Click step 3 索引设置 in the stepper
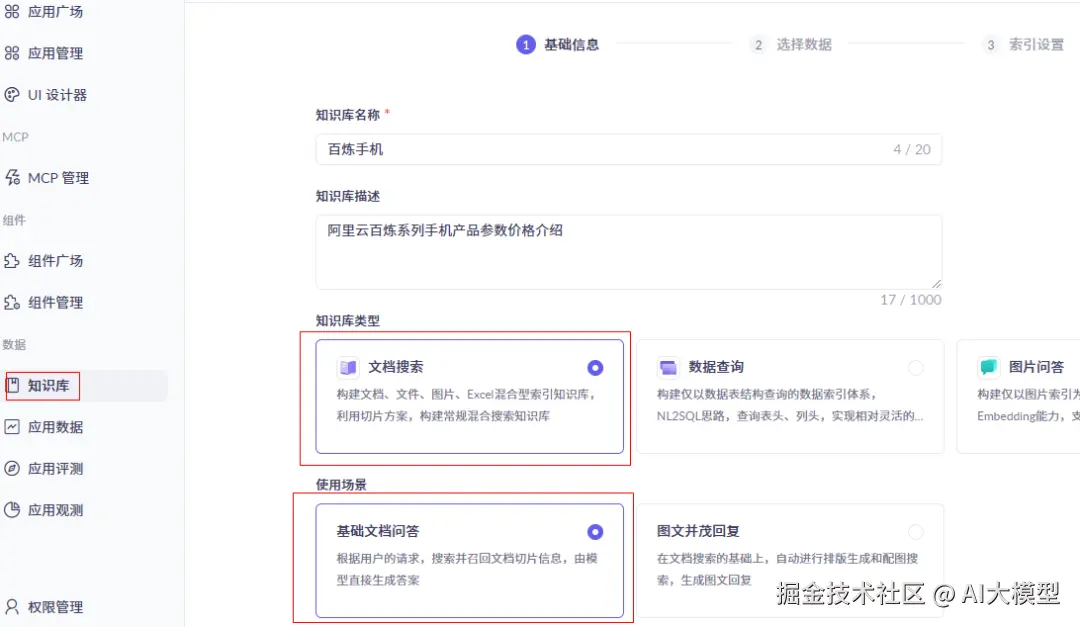 coord(1023,45)
